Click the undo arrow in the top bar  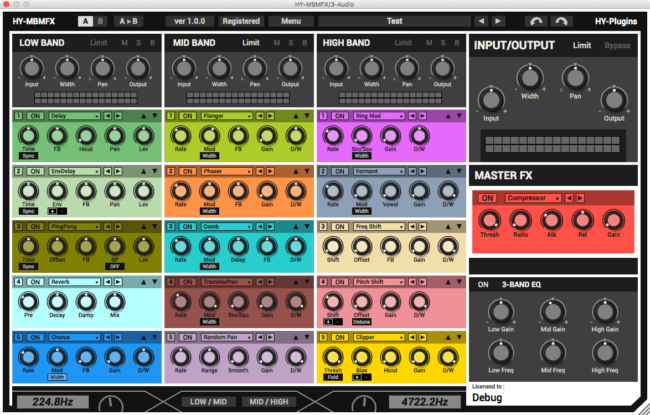point(538,21)
